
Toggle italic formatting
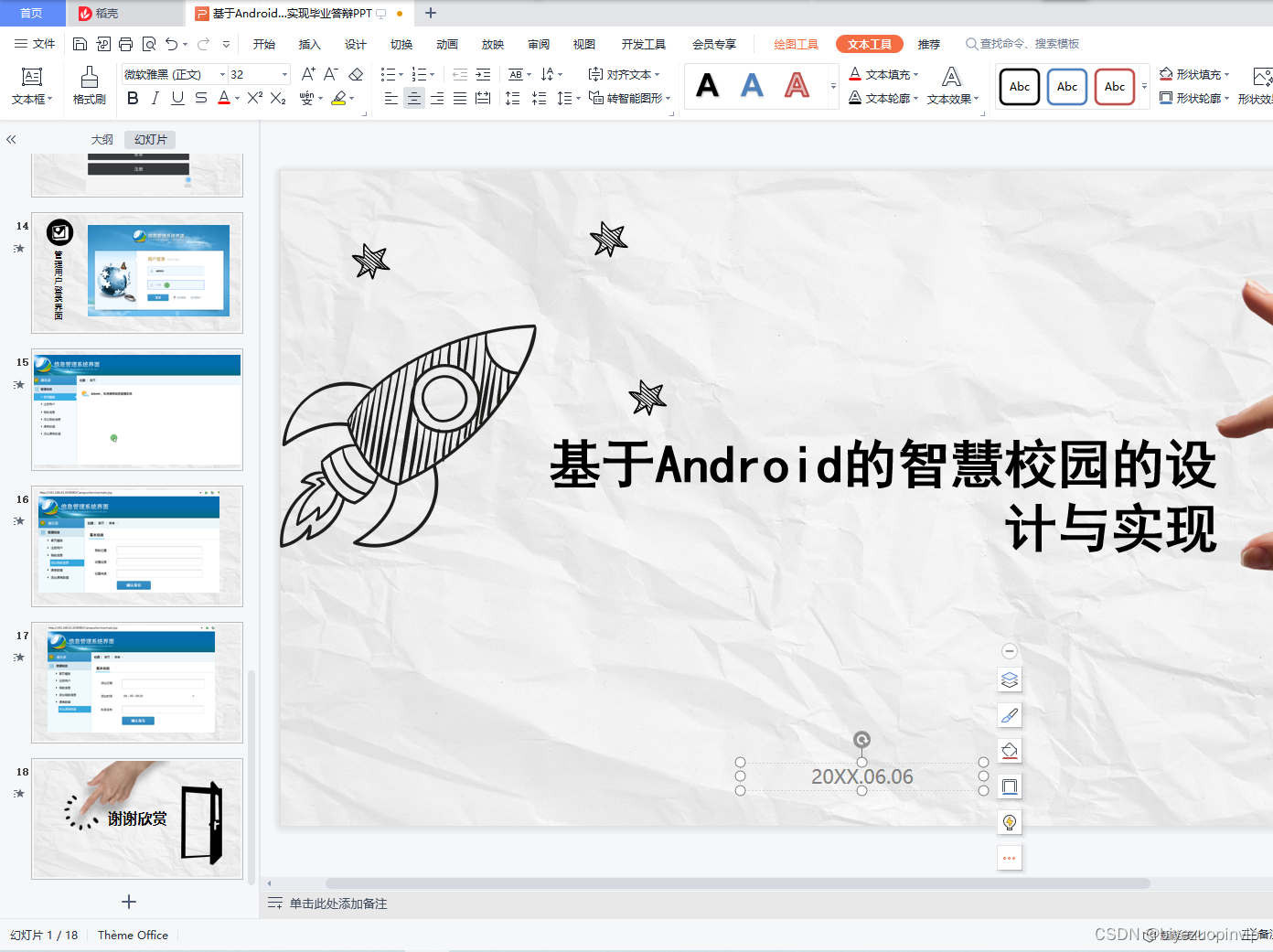(155, 97)
